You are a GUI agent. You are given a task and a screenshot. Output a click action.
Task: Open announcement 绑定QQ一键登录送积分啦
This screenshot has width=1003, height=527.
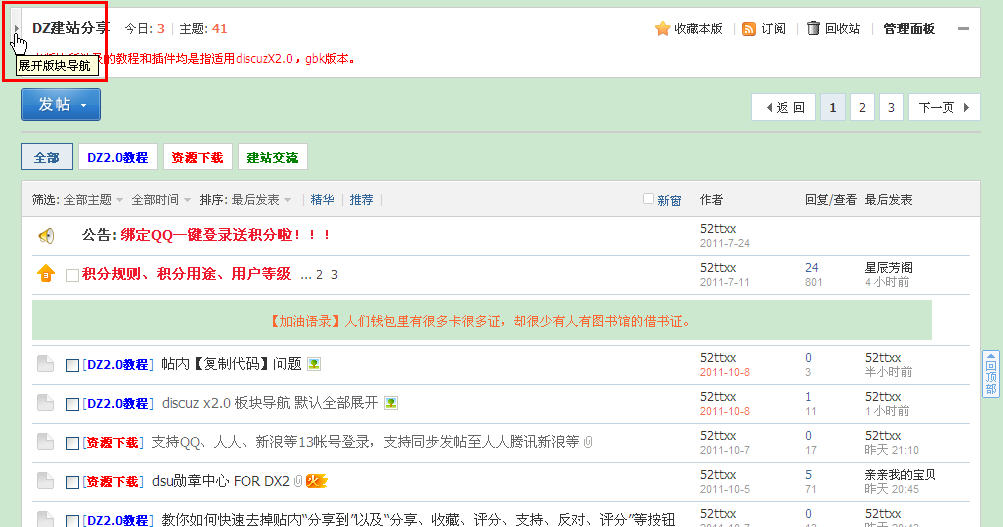point(226,235)
